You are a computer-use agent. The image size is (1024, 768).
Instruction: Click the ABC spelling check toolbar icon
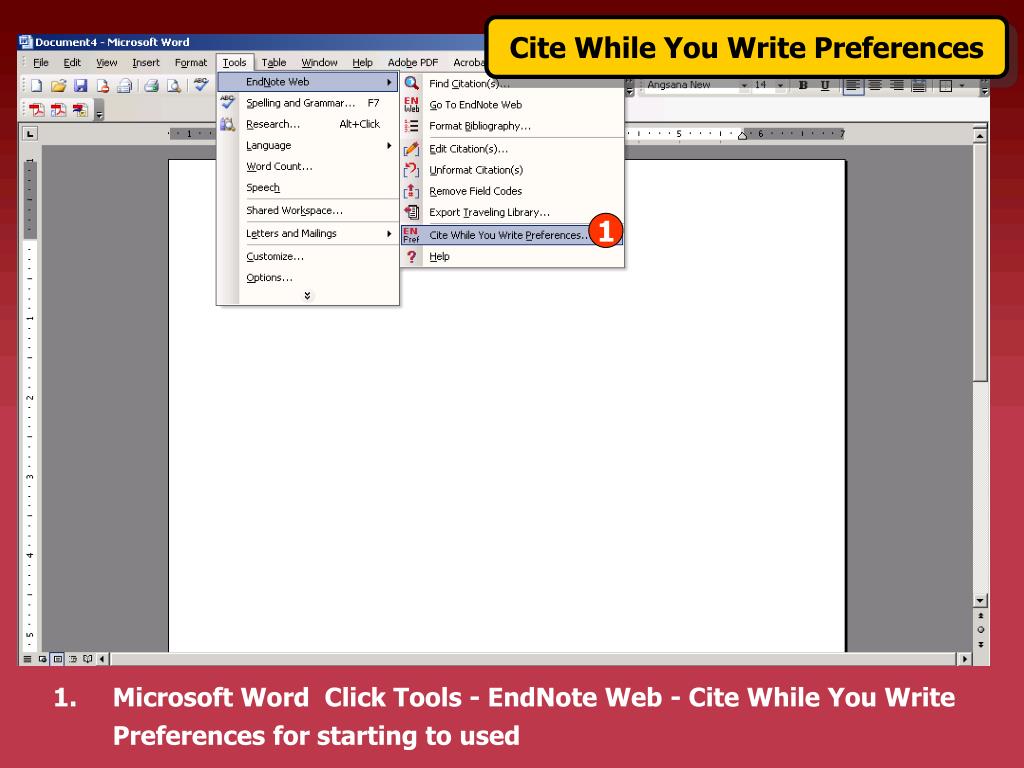(201, 84)
